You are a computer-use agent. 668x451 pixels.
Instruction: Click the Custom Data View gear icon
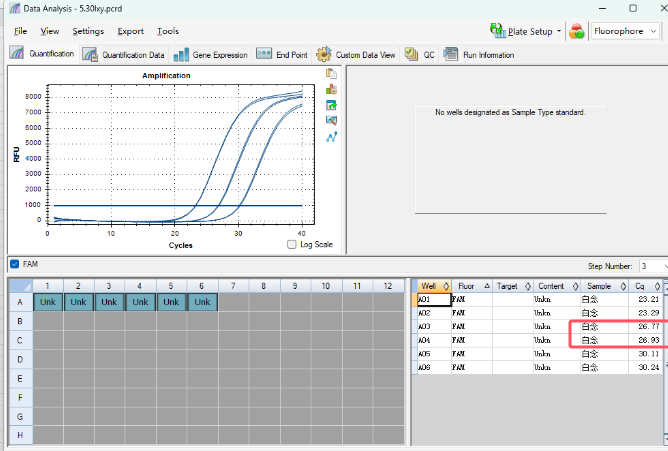tap(323, 55)
